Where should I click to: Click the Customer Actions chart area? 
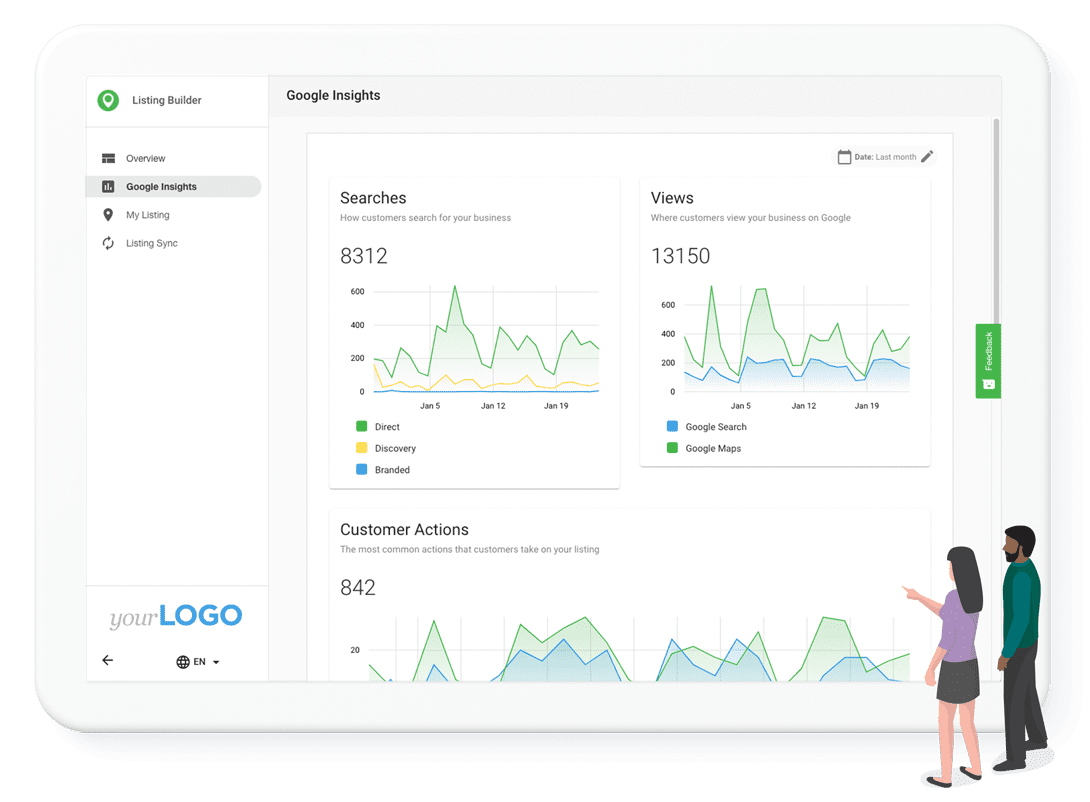pos(639,648)
